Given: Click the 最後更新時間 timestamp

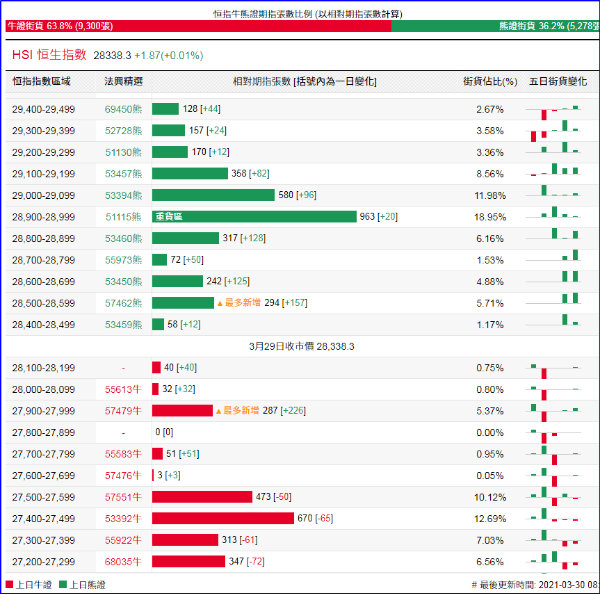Looking at the screenshot, I should 536,585.
